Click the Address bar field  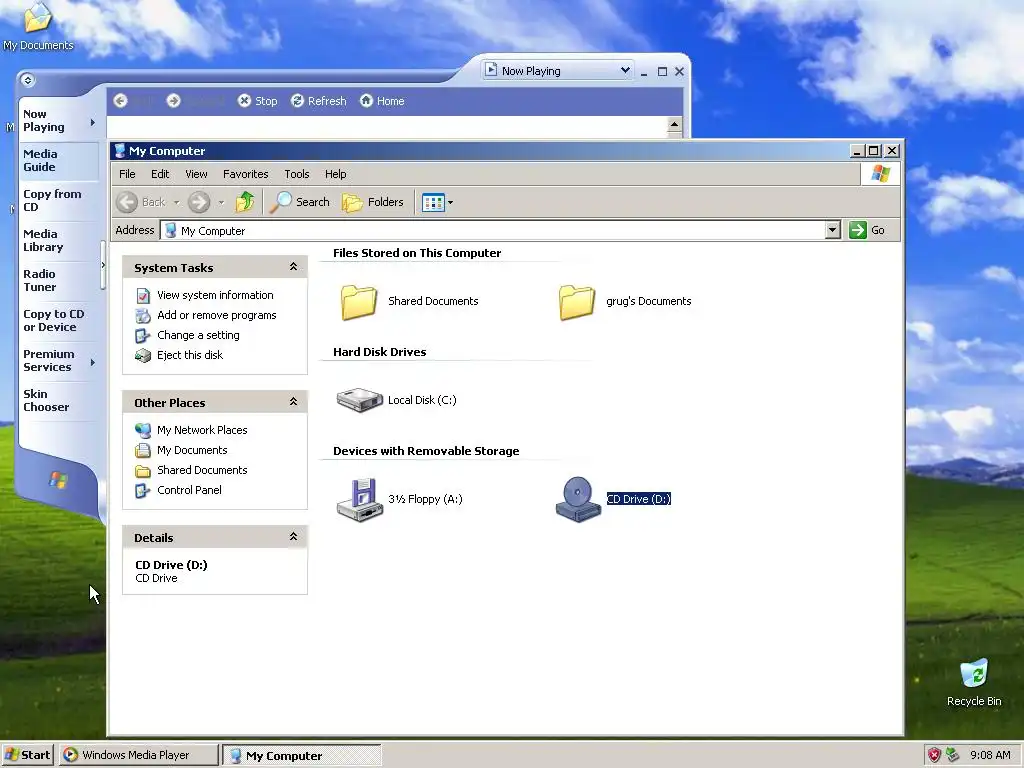click(493, 231)
